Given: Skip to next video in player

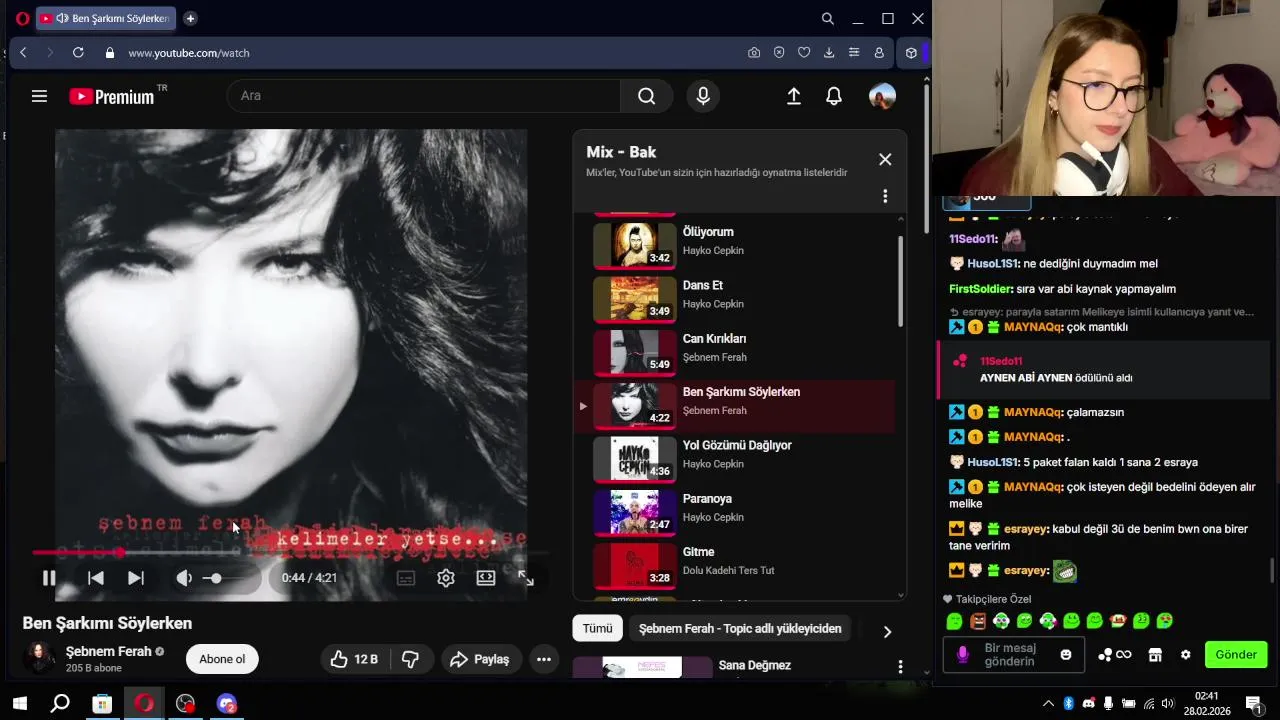Looking at the screenshot, I should 136,578.
